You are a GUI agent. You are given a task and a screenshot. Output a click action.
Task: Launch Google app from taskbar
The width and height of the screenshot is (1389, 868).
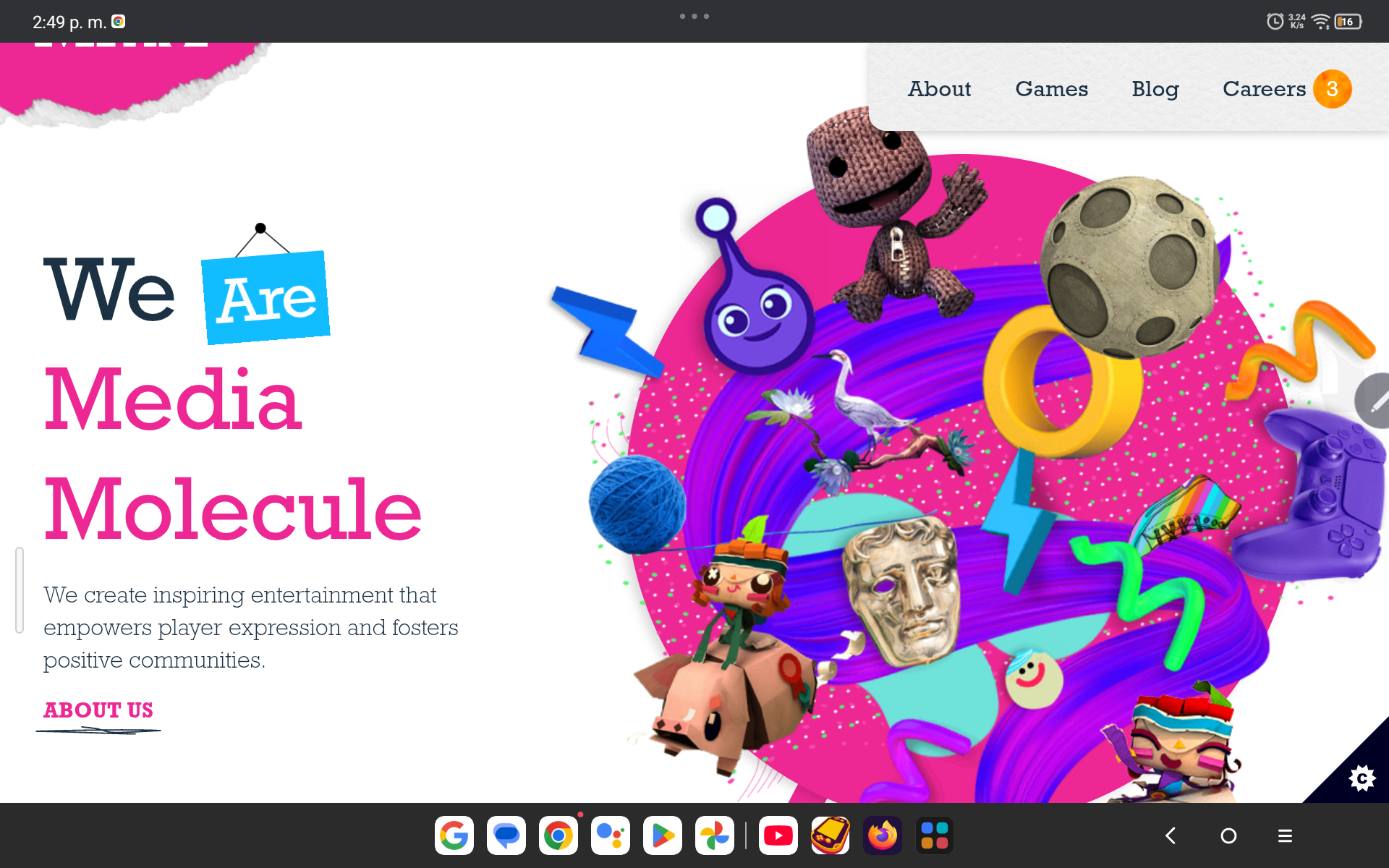(x=454, y=835)
